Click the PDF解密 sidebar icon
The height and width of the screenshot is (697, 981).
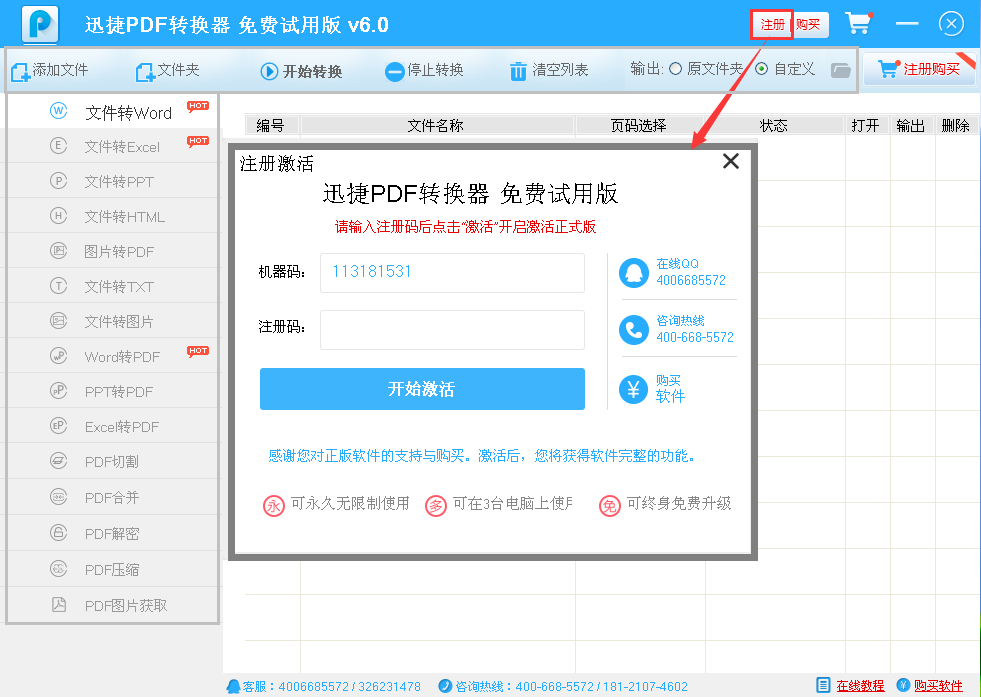(58, 532)
